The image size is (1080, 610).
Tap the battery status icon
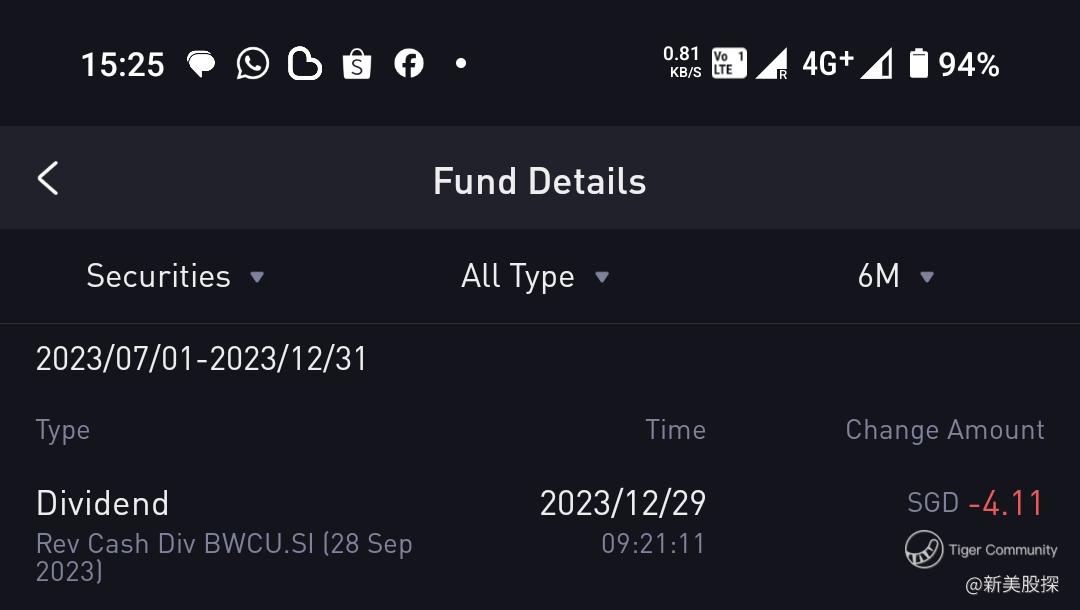tap(919, 63)
